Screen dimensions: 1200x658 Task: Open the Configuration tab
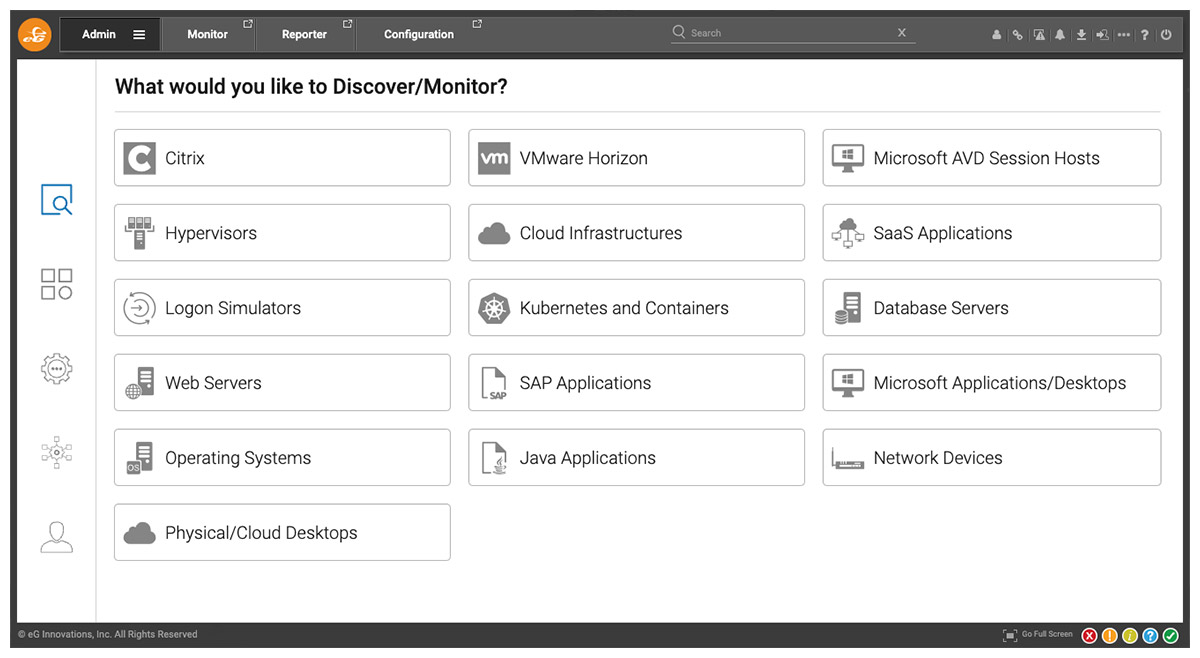tap(420, 34)
